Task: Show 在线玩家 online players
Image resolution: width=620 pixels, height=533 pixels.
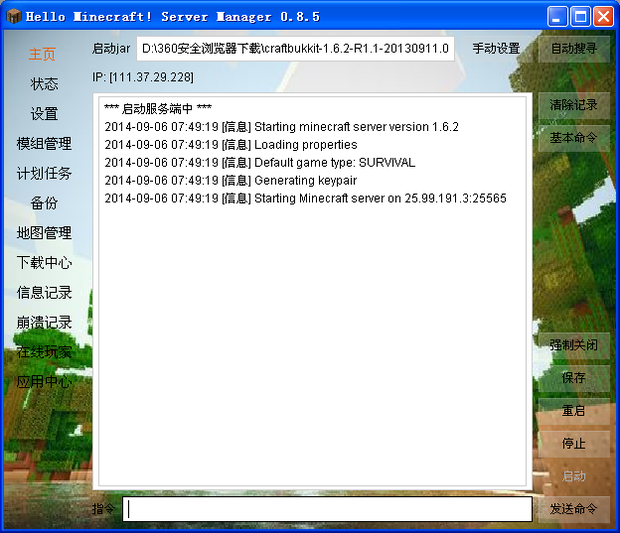Action: pyautogui.click(x=44, y=352)
